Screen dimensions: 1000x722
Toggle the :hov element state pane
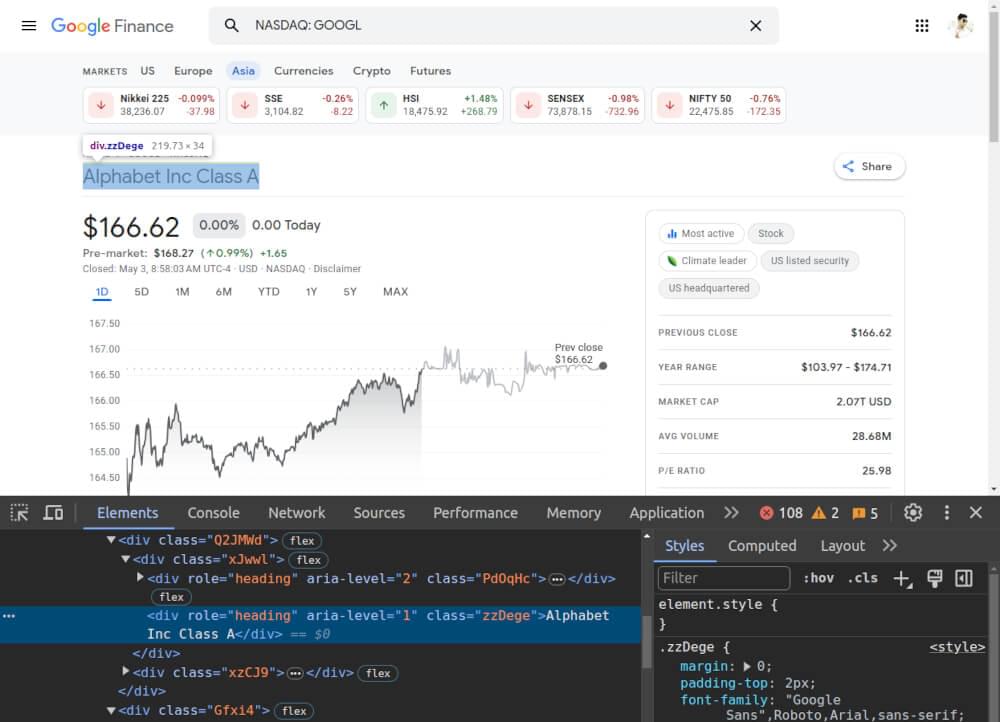tap(820, 578)
